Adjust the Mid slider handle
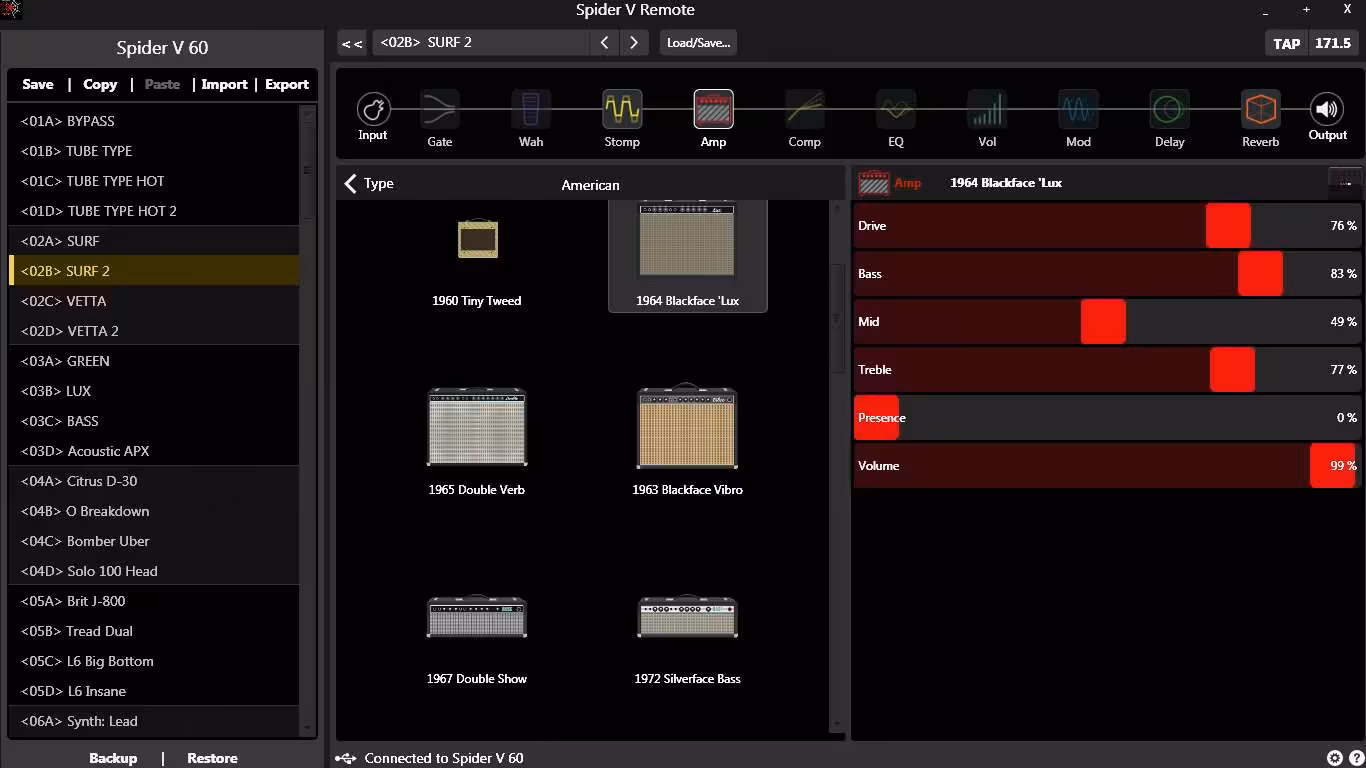This screenshot has height=768, width=1366. (1103, 322)
